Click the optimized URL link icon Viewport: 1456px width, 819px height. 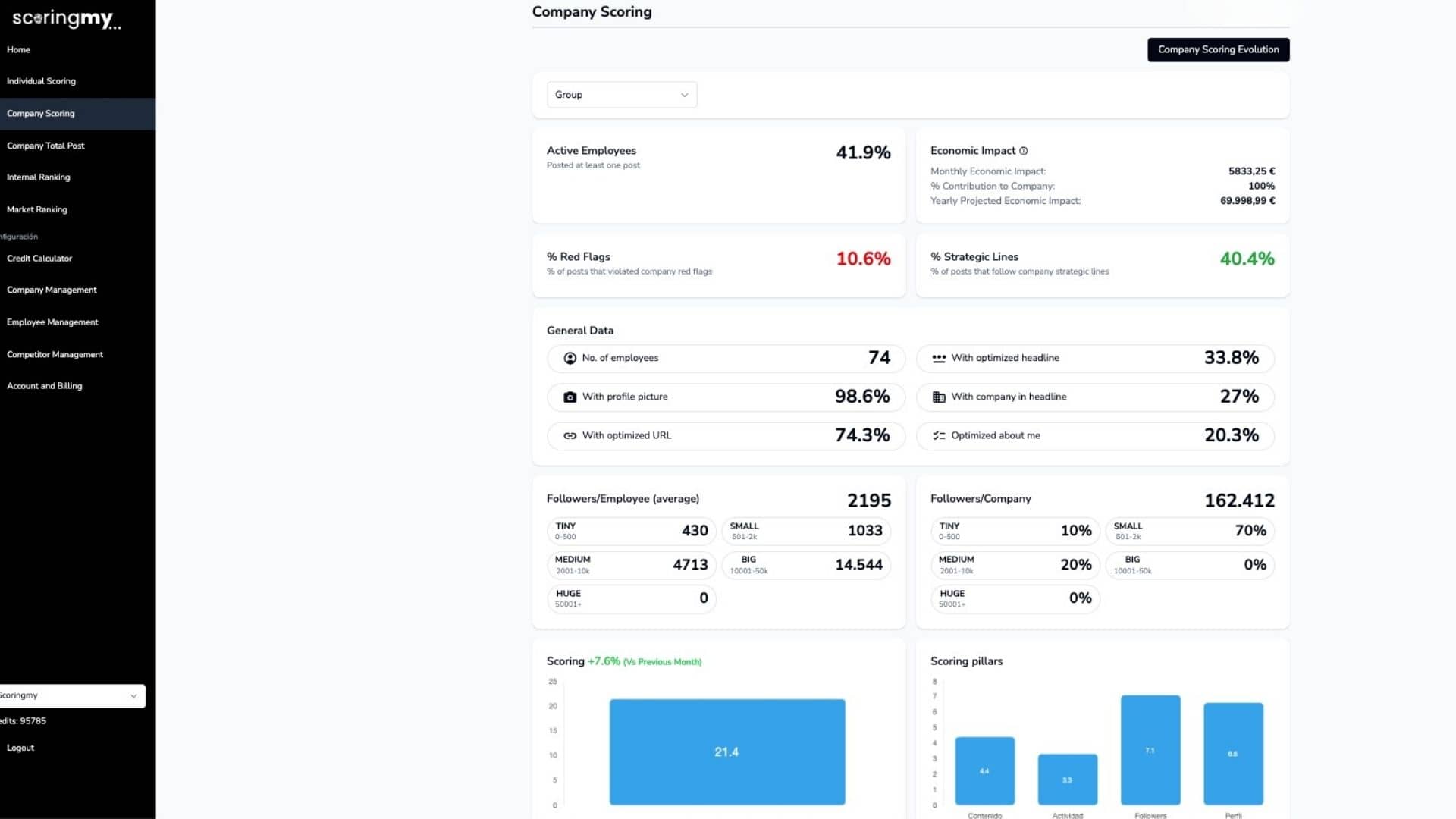[570, 435]
